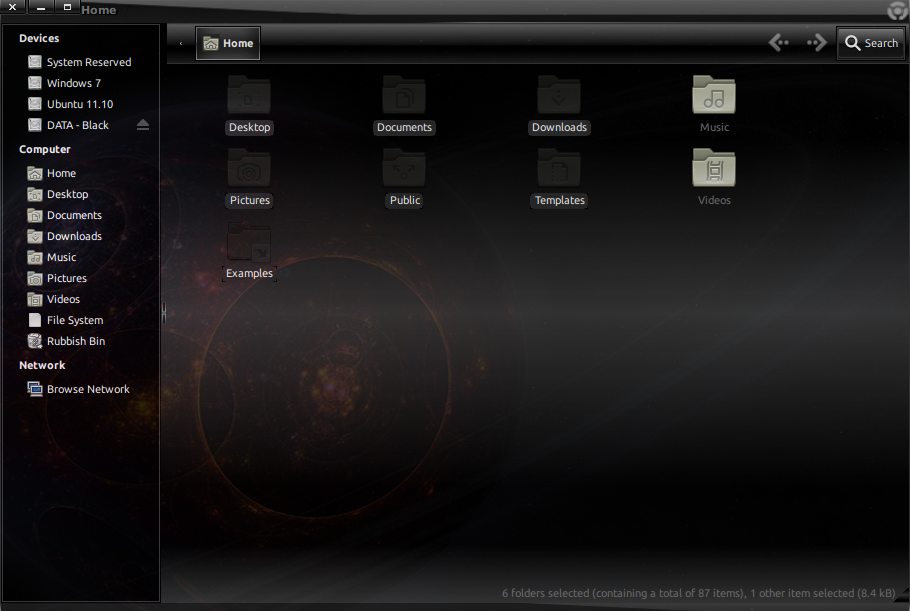Minimize the Home window
Image resolution: width=910 pixels, height=611 pixels.
[x=41, y=7]
